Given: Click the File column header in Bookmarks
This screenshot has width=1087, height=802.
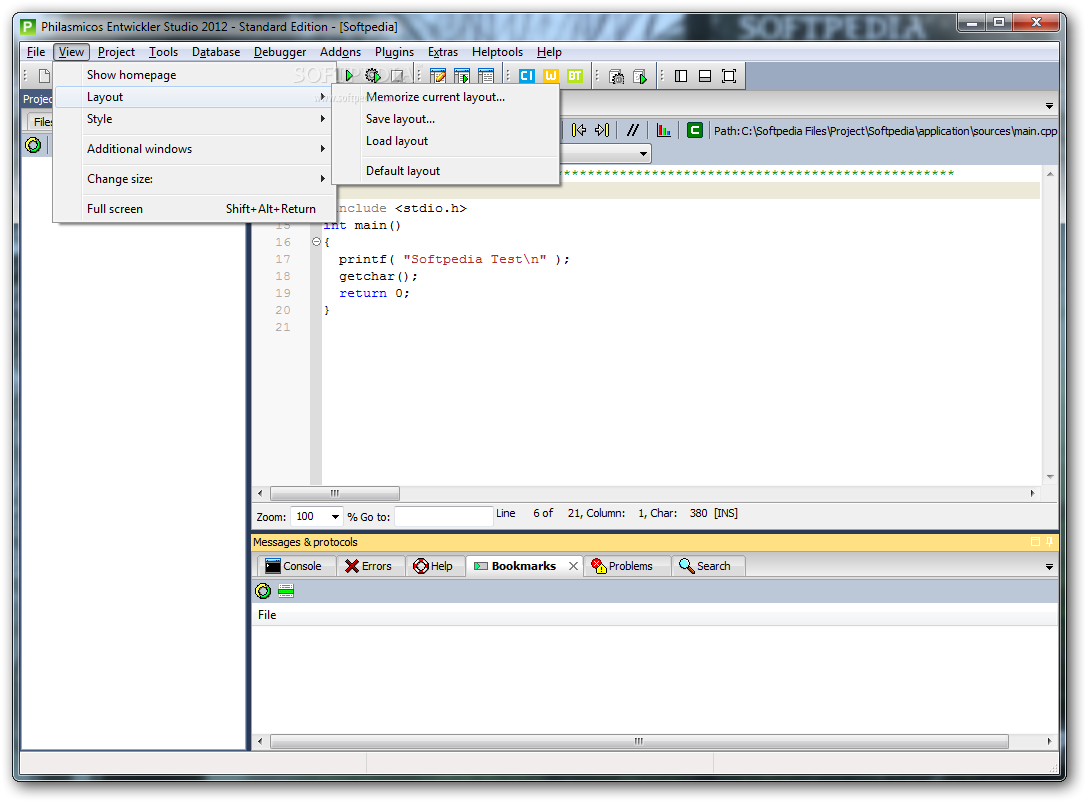Looking at the screenshot, I should (x=654, y=615).
